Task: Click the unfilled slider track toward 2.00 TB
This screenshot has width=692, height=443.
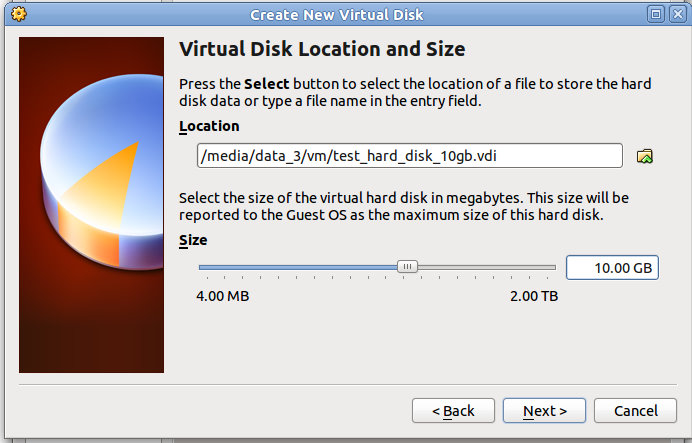Action: 486,267
